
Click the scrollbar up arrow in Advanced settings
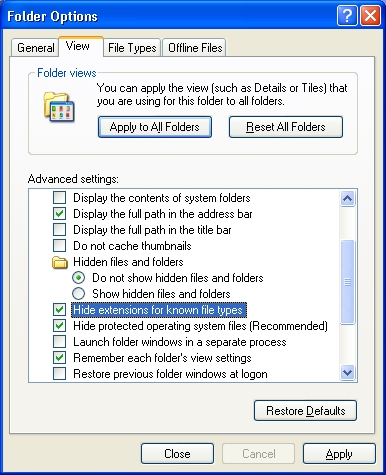[347, 199]
